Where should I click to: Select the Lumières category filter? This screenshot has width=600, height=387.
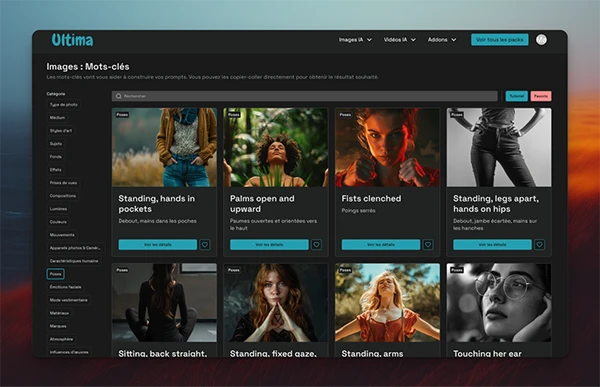tap(58, 209)
